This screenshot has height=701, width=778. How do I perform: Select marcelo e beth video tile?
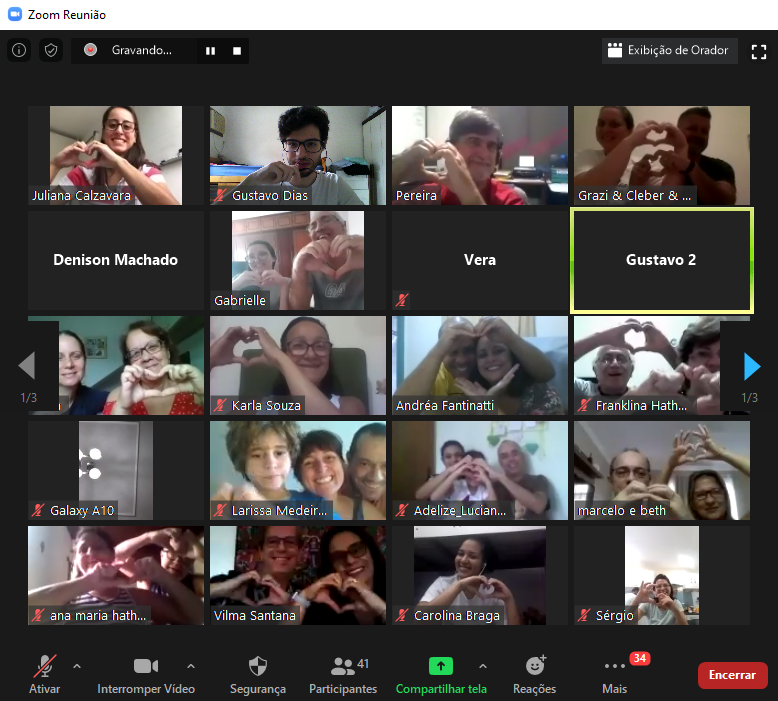[662, 471]
